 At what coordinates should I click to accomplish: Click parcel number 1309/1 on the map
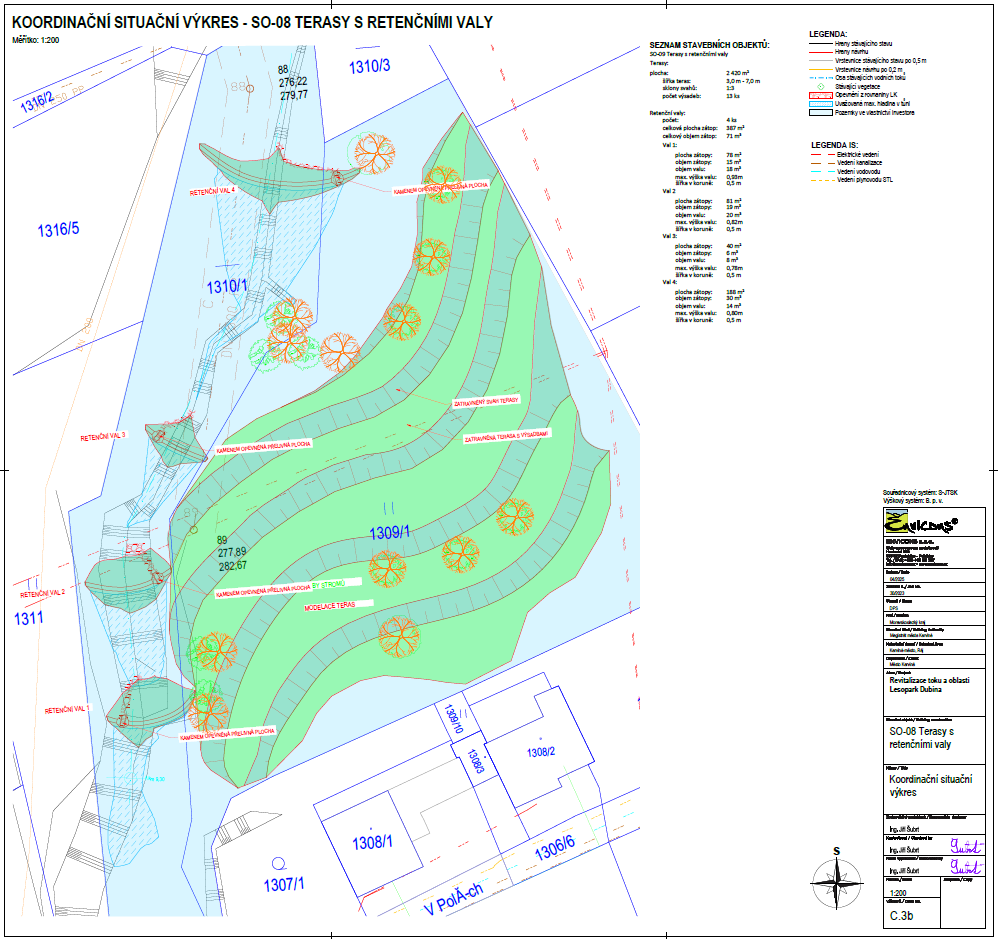(x=390, y=532)
